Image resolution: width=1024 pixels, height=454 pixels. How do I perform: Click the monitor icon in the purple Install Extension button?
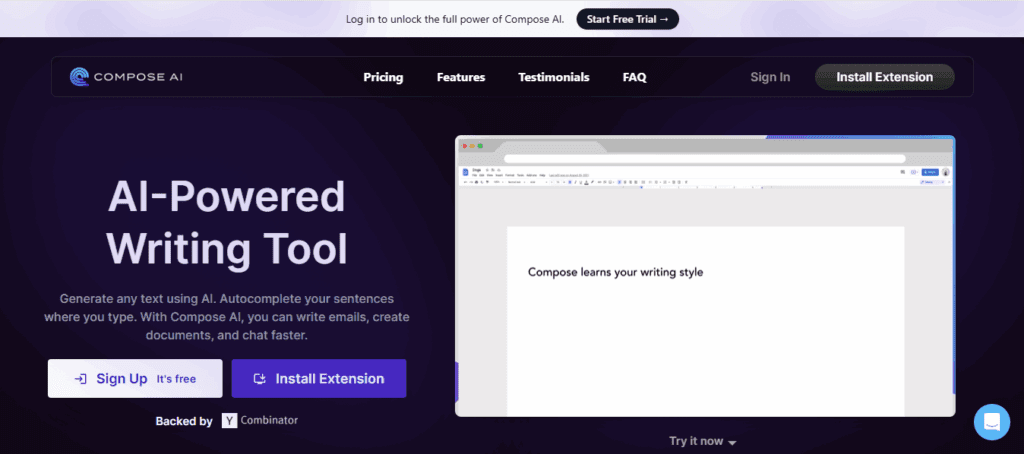click(260, 379)
